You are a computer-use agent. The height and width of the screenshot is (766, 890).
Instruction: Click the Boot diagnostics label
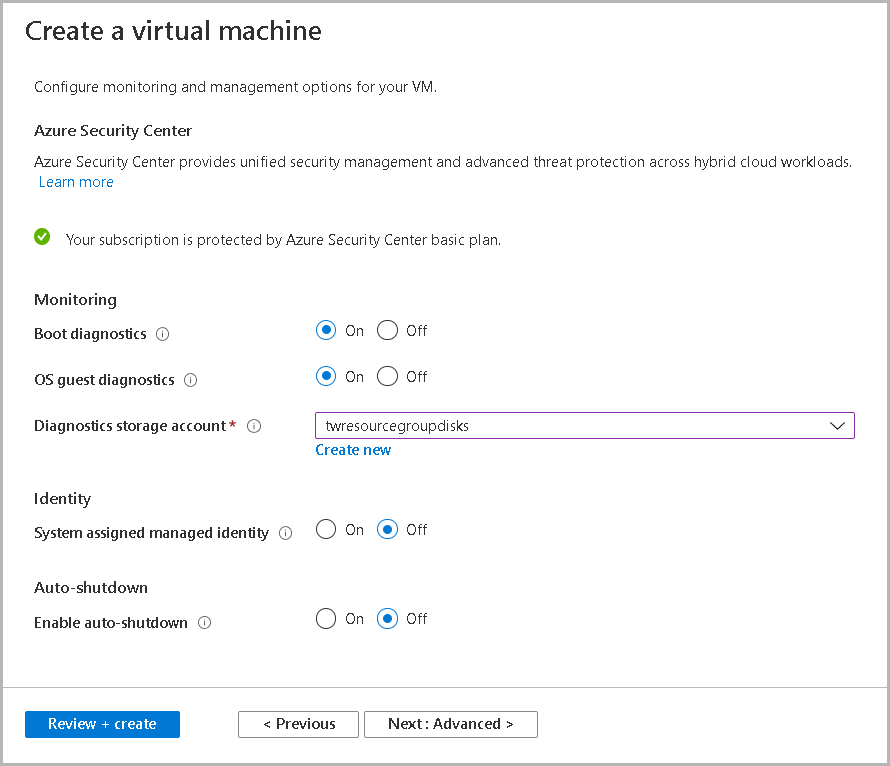click(90, 334)
